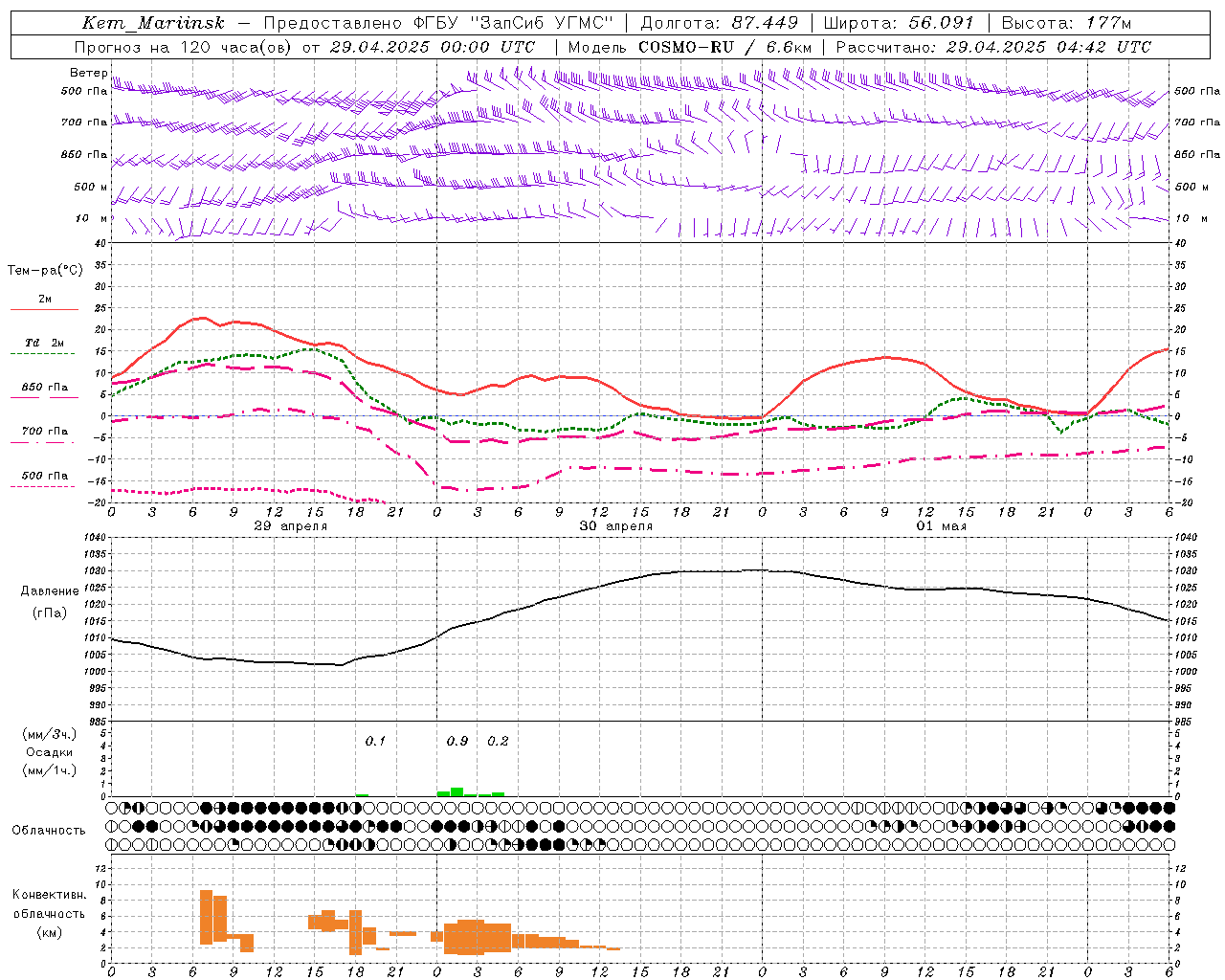Screen dimensions: 1225x980
Task: Click the tallest orange convective cloud bar
Action: tap(206, 917)
